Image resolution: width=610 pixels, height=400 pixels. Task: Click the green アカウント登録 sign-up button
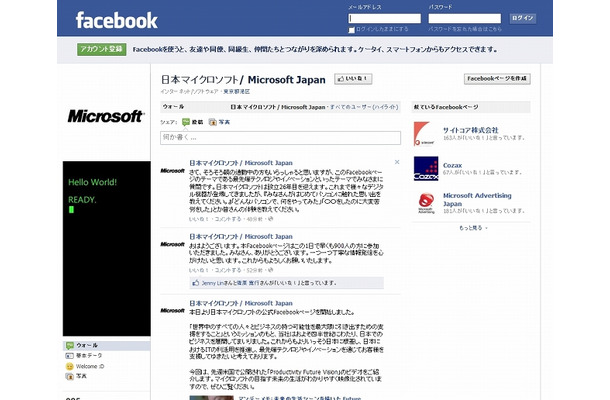[x=102, y=49]
